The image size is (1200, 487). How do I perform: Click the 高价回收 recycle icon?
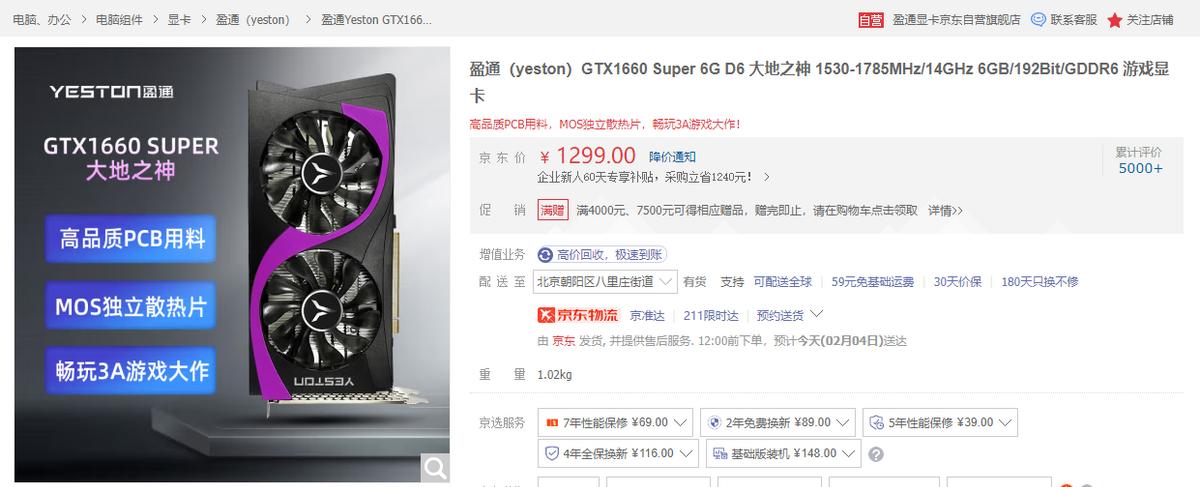[546, 255]
